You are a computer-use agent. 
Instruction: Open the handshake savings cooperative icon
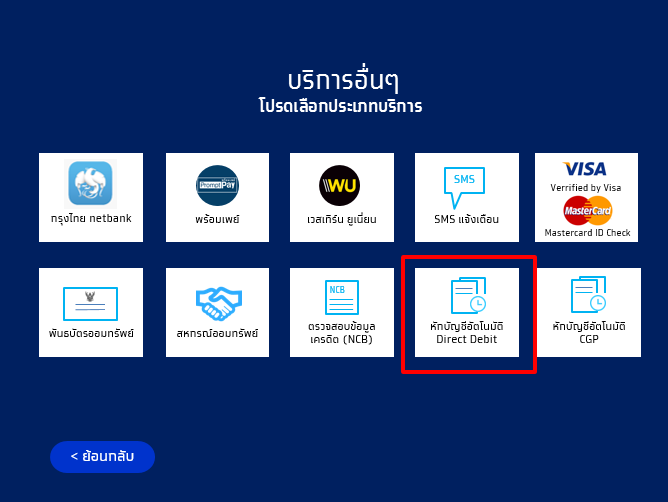point(216,302)
